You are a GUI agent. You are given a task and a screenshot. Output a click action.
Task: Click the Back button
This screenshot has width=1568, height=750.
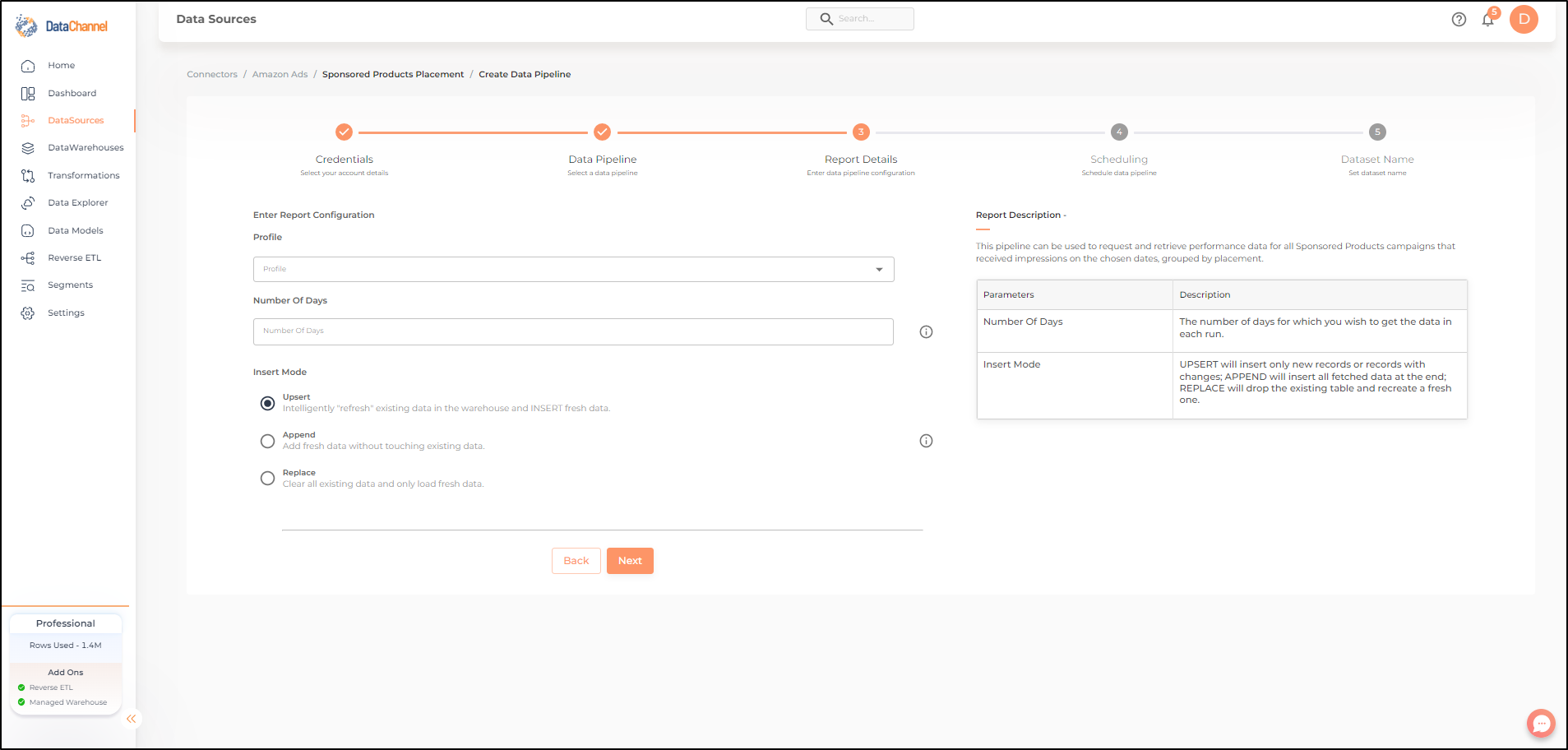point(576,561)
